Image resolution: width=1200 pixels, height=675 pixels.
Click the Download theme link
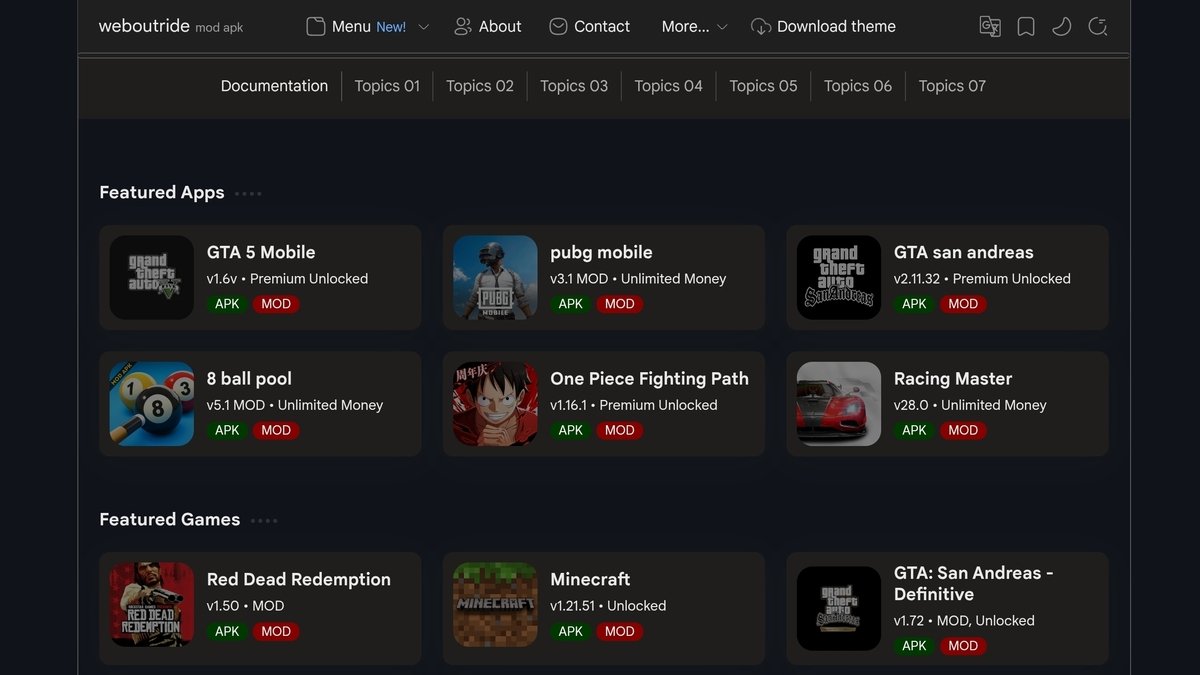[823, 27]
